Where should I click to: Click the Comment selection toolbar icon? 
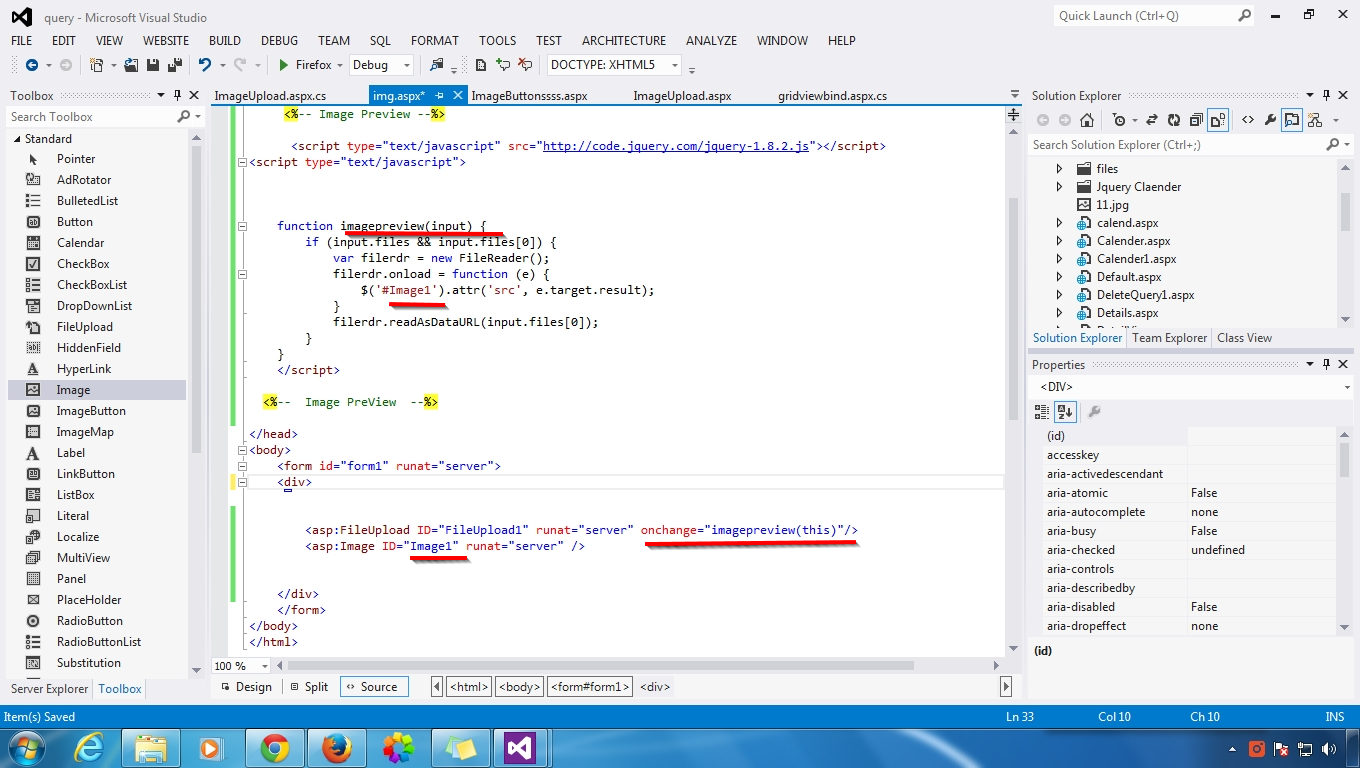(x=502, y=65)
